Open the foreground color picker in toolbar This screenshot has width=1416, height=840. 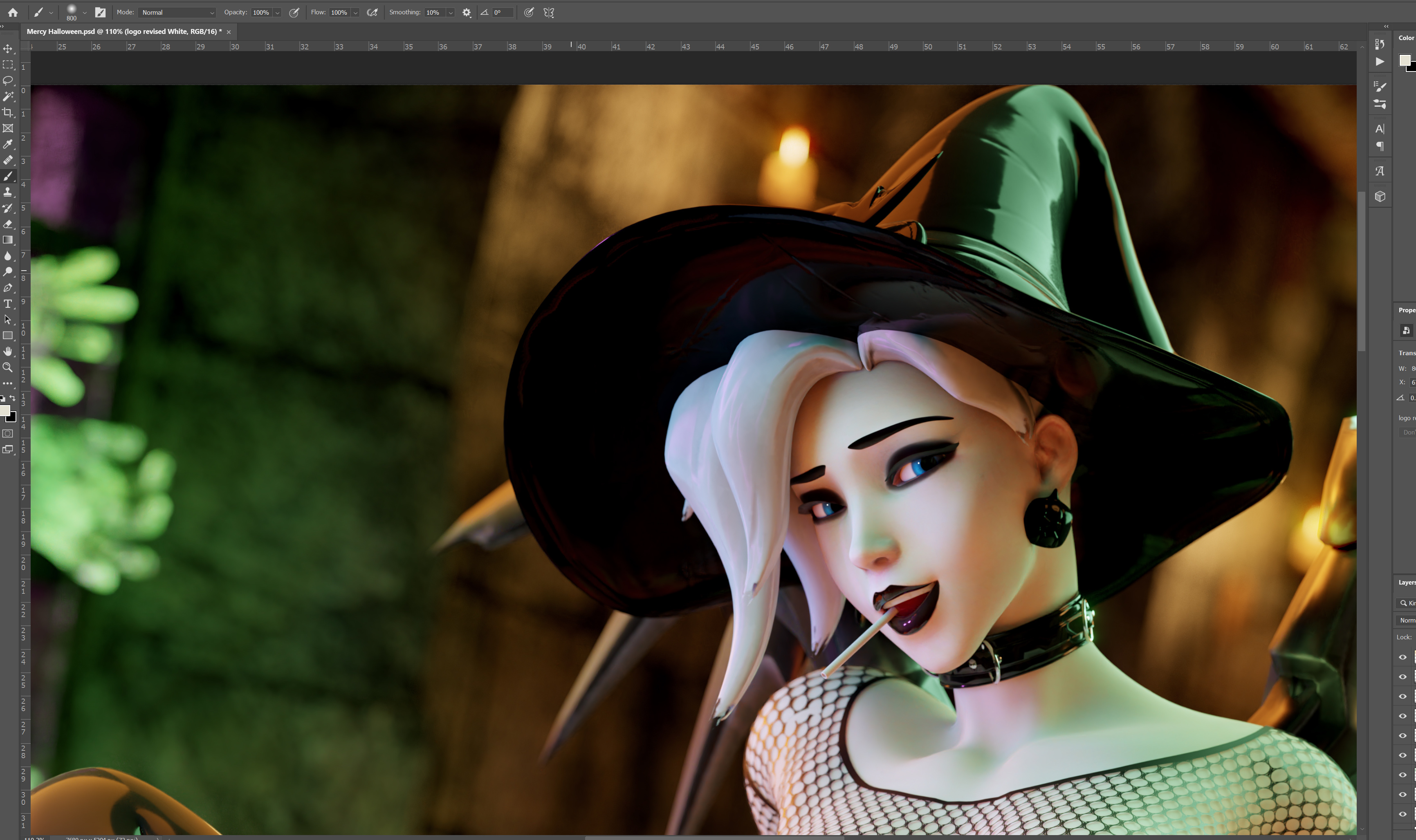(4, 410)
